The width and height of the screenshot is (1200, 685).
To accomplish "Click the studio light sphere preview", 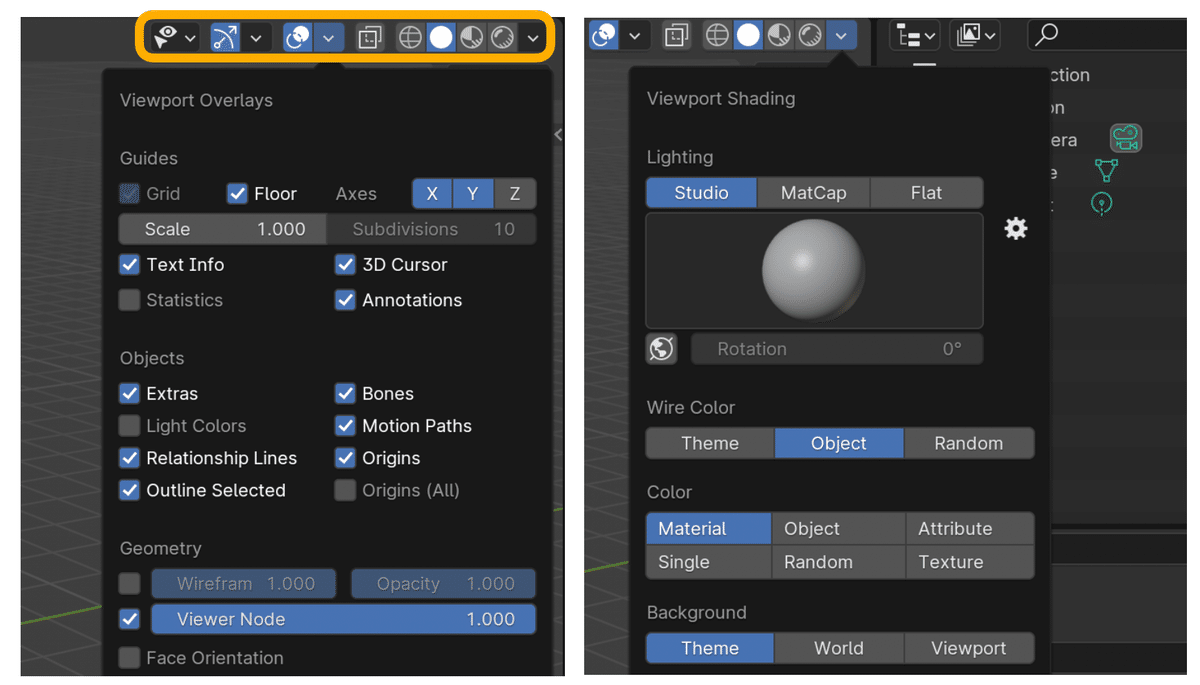I will [x=814, y=270].
